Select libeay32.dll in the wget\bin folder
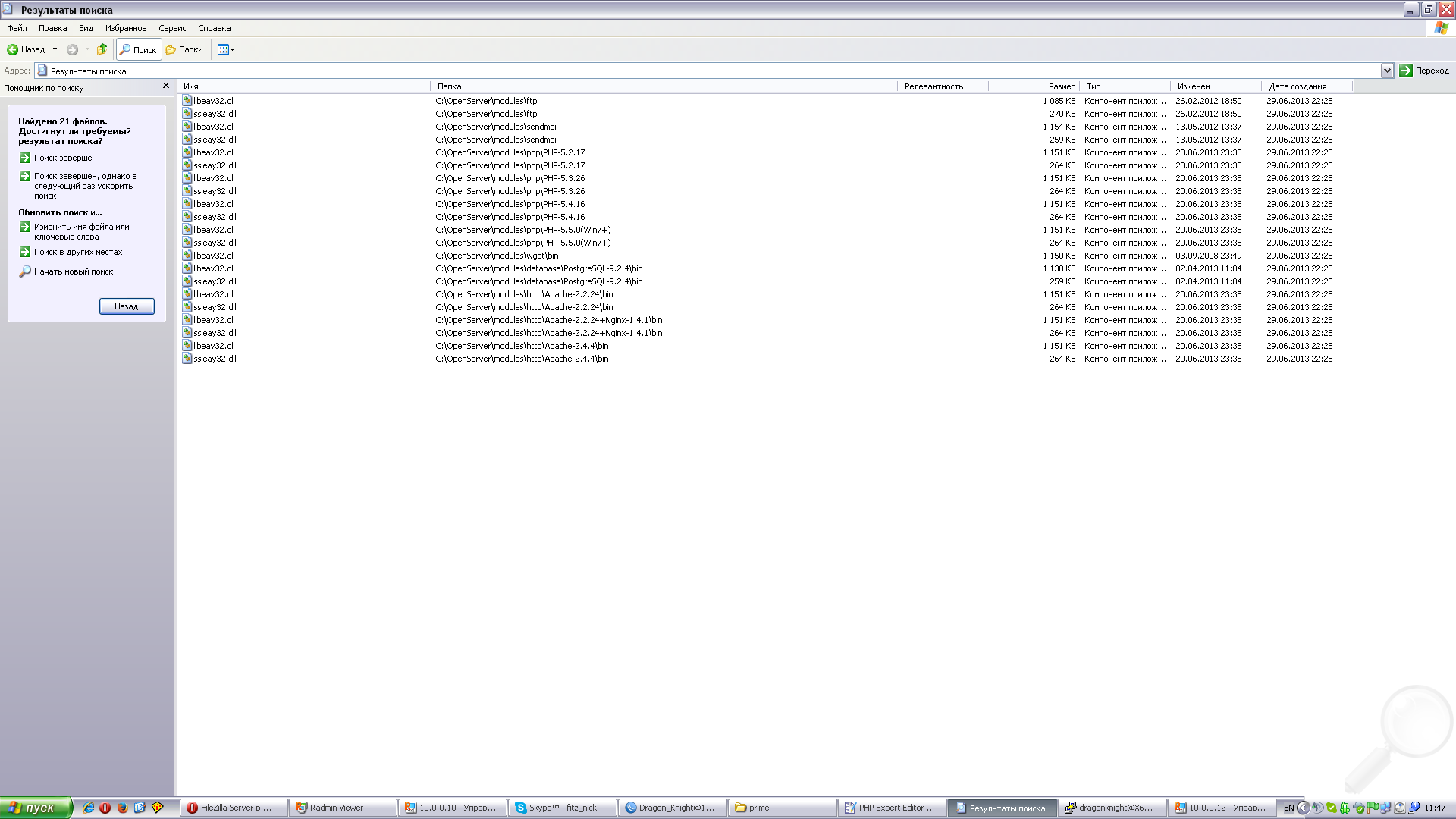The image size is (1456, 819). click(214, 256)
